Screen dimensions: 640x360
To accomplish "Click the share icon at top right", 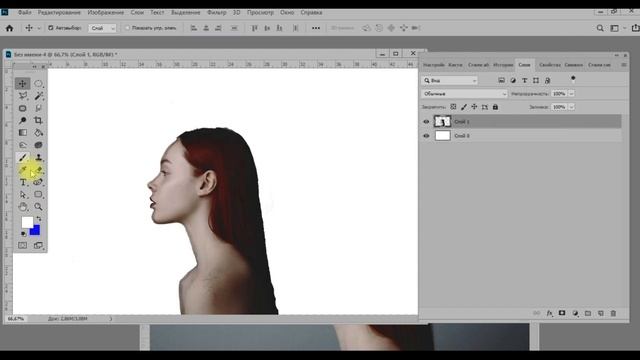I will click(635, 28).
